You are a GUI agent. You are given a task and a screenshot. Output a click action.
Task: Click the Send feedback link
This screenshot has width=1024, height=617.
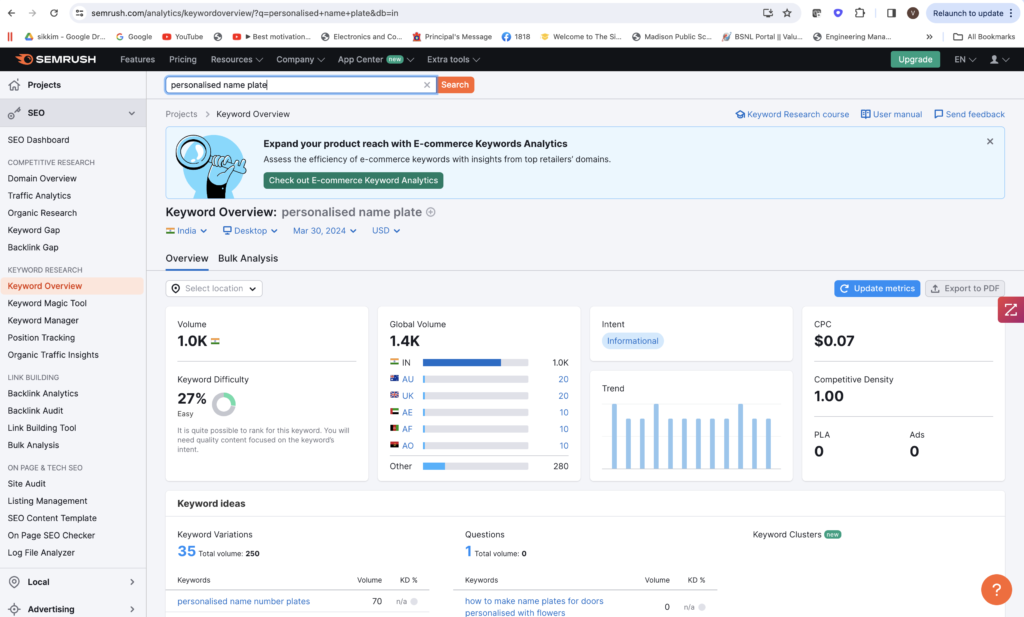[x=969, y=114]
